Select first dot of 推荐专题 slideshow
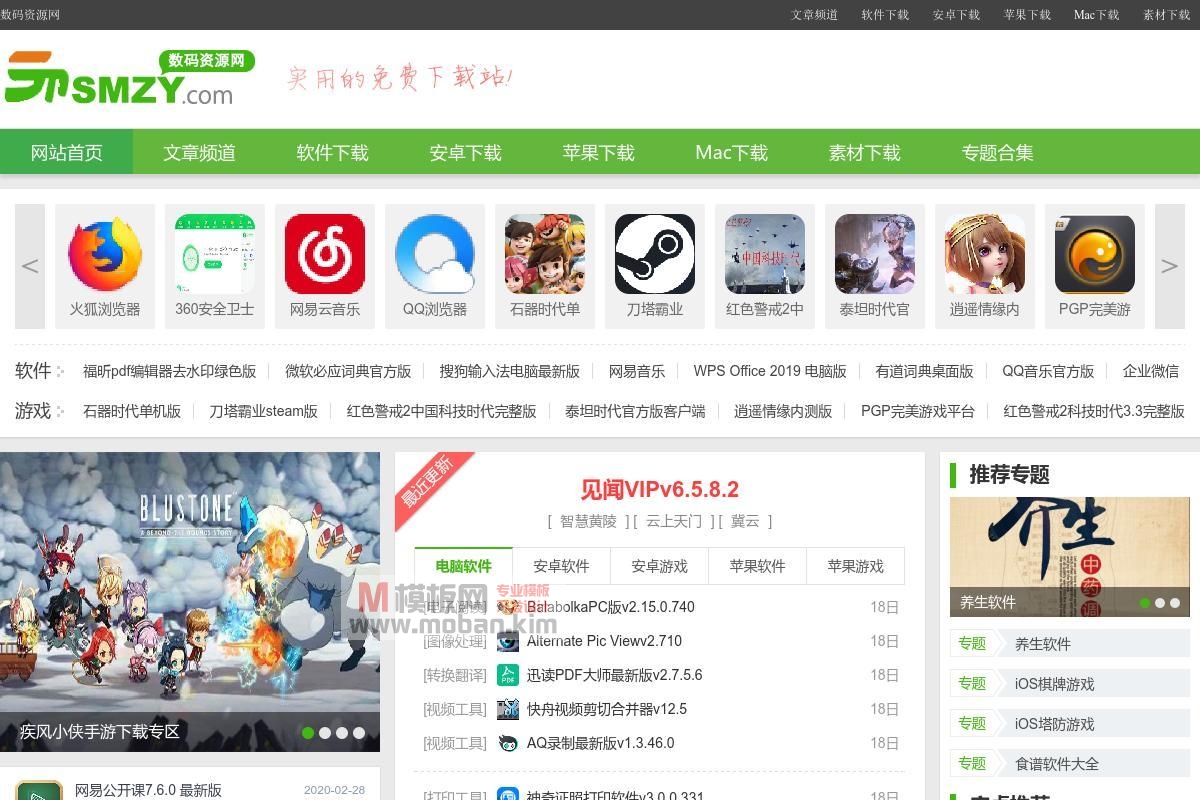The height and width of the screenshot is (800, 1200). tap(1145, 603)
